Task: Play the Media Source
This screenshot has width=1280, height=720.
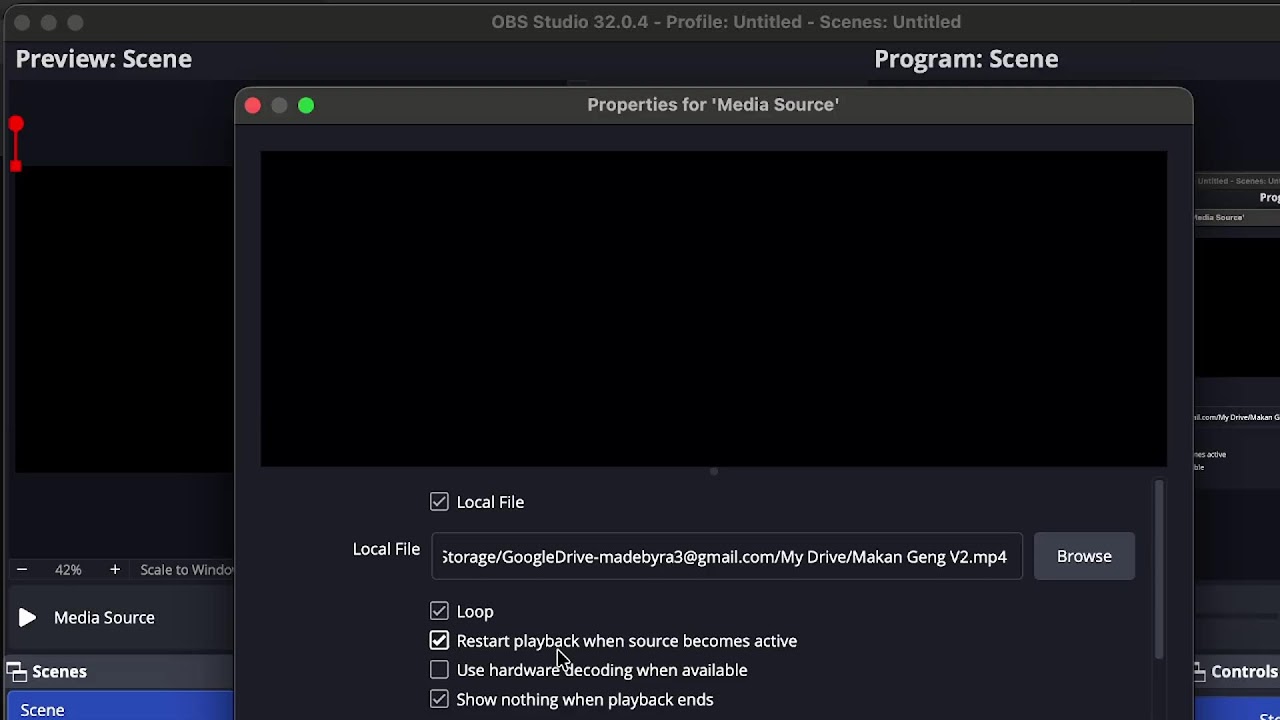Action: 27,618
